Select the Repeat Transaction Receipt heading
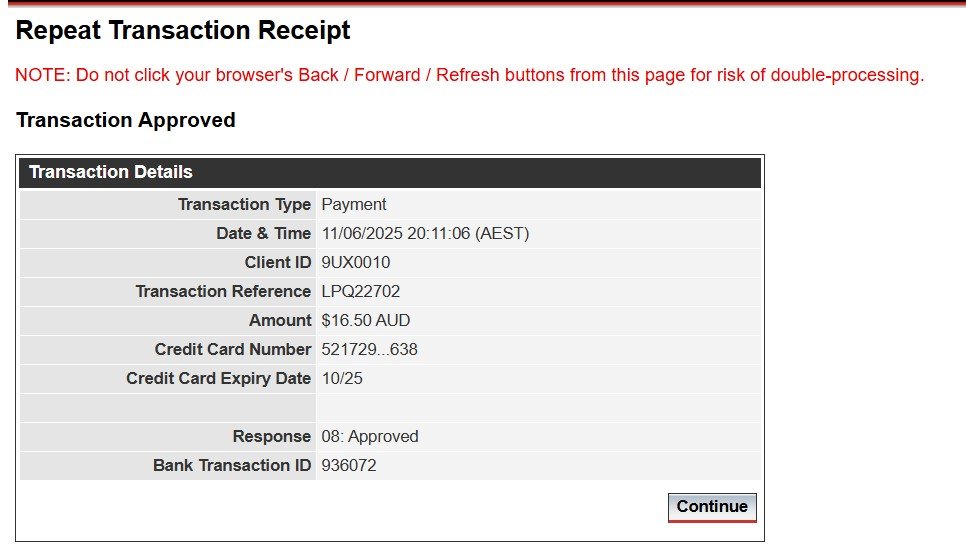Image resolution: width=966 pixels, height=557 pixels. point(183,30)
